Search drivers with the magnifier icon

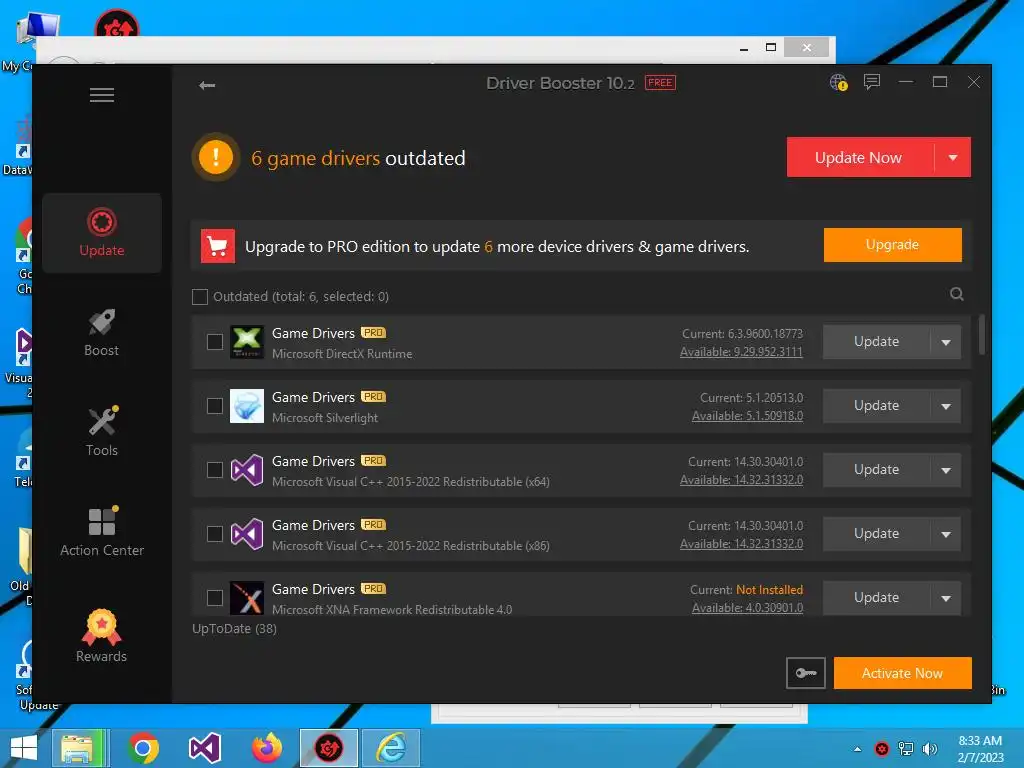[957, 294]
